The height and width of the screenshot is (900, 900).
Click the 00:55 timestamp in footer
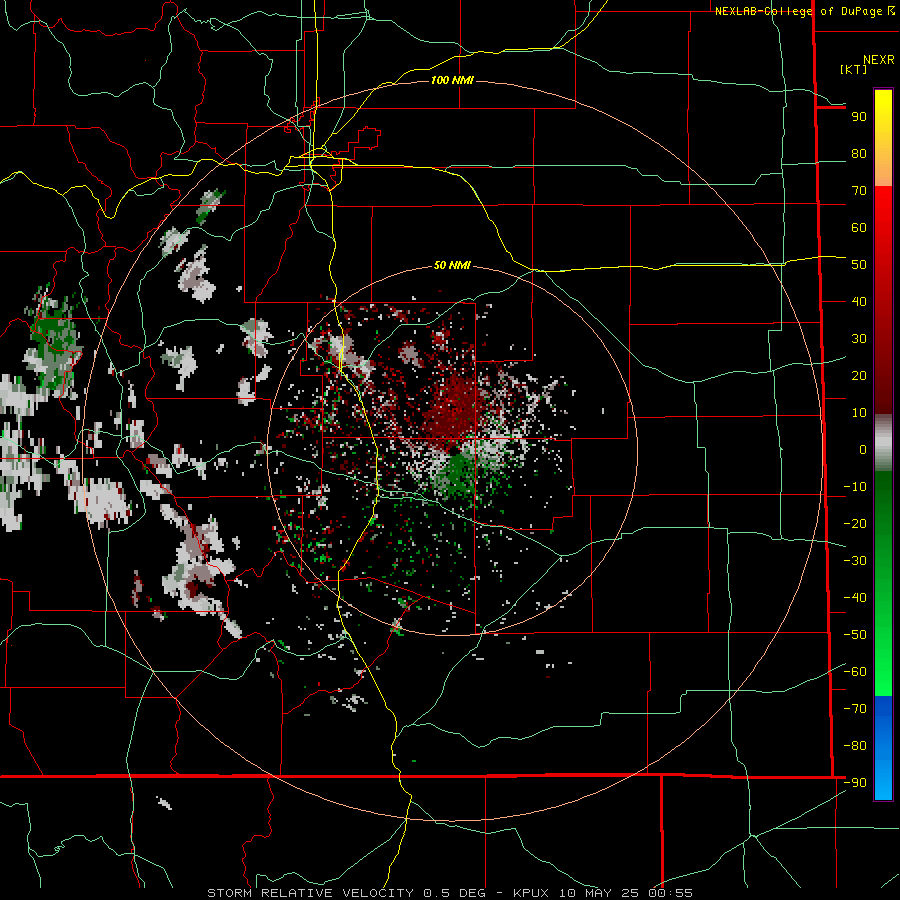(x=670, y=893)
